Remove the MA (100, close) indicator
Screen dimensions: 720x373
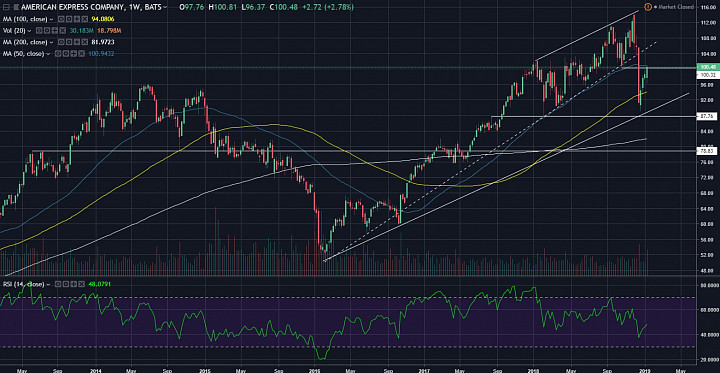pyautogui.click(x=84, y=19)
